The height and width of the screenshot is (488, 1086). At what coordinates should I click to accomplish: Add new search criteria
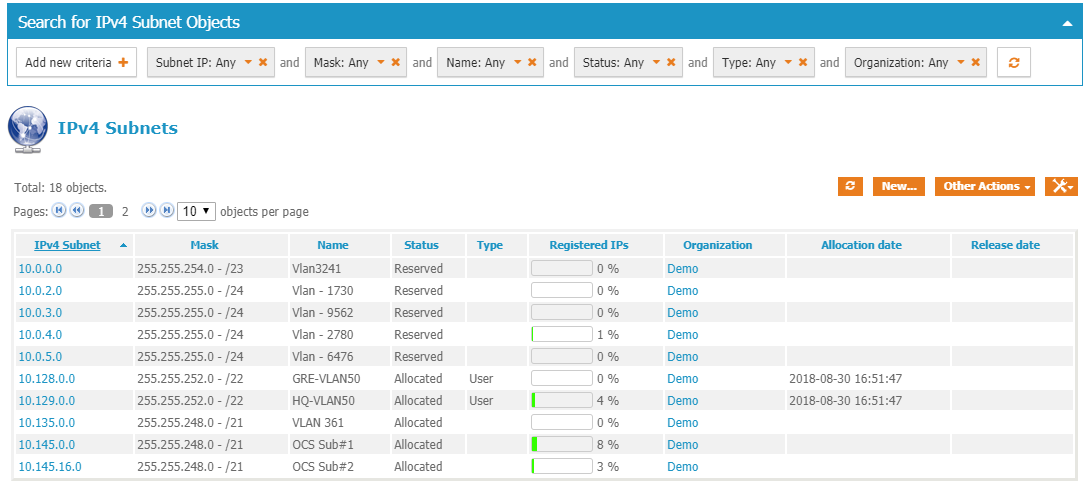tap(76, 62)
